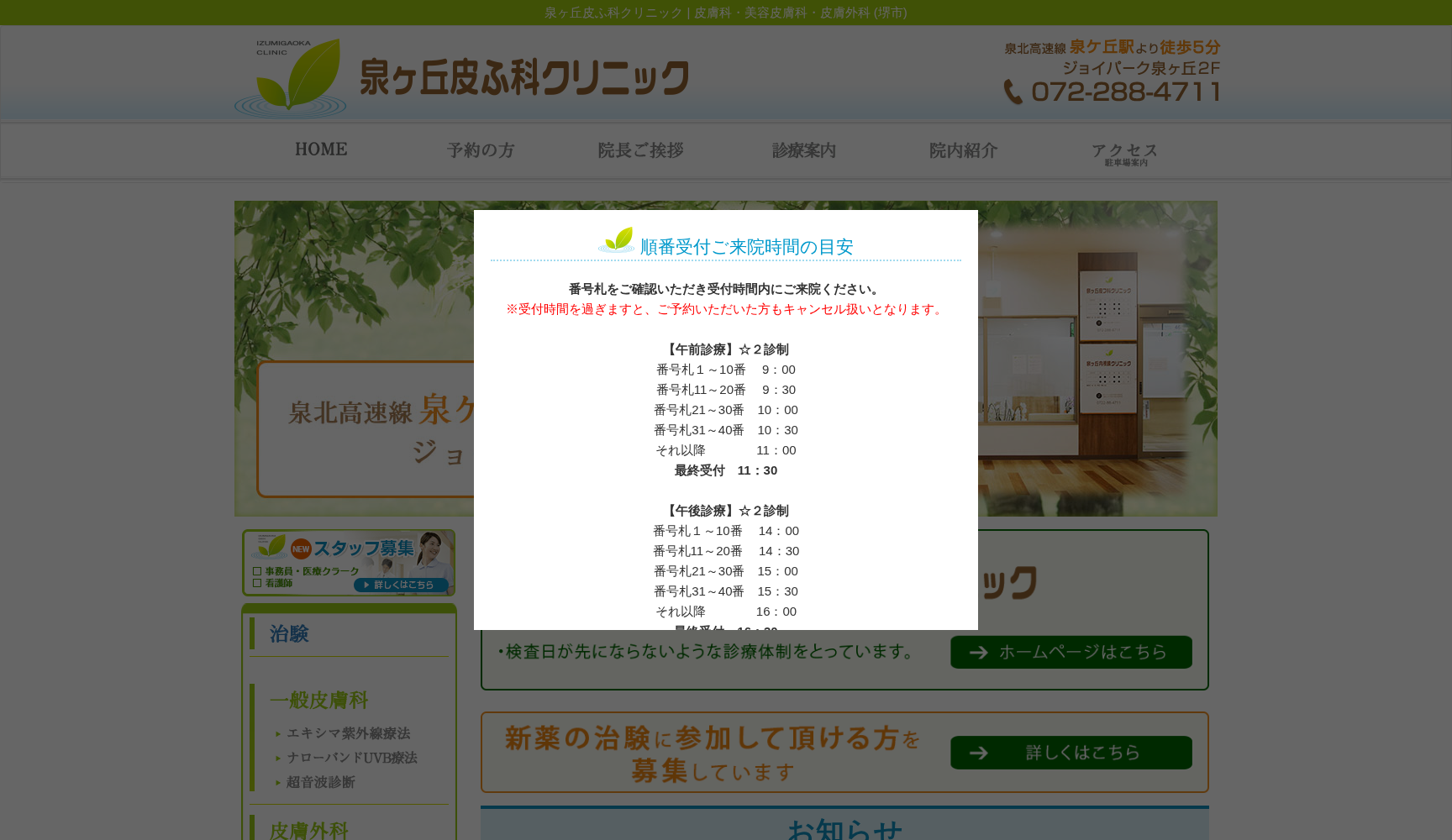Check the 看護師 checkbox

(255, 582)
